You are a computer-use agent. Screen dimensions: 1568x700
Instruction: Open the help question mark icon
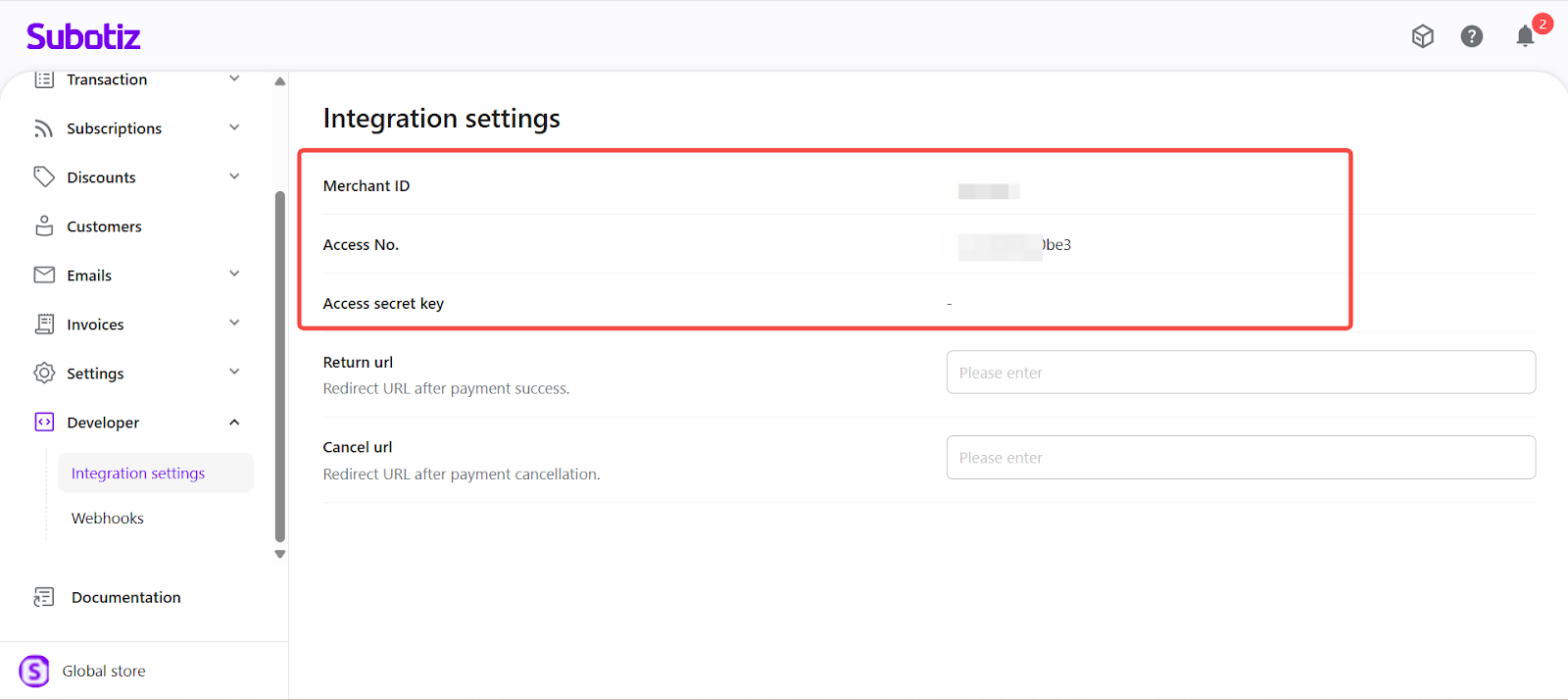1472,36
